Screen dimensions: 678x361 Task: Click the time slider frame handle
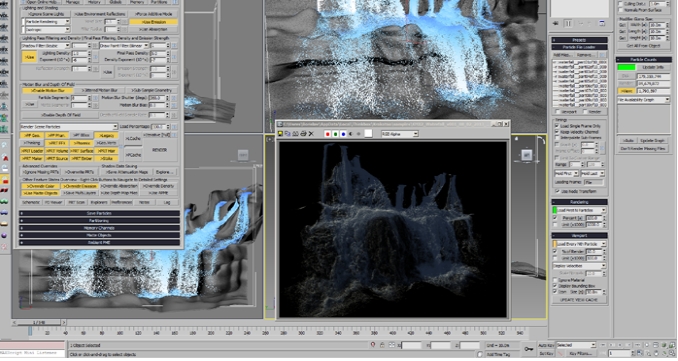(39, 323)
